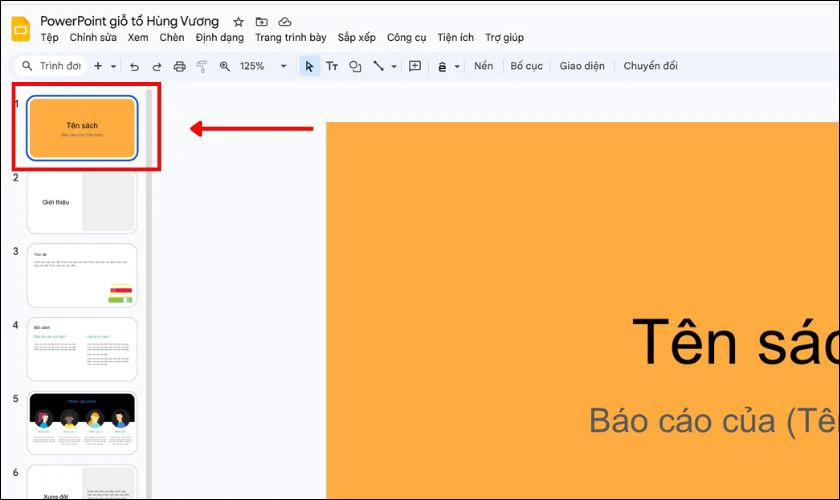Image resolution: width=840 pixels, height=500 pixels.
Task: Open the Xem menu
Action: 138,38
